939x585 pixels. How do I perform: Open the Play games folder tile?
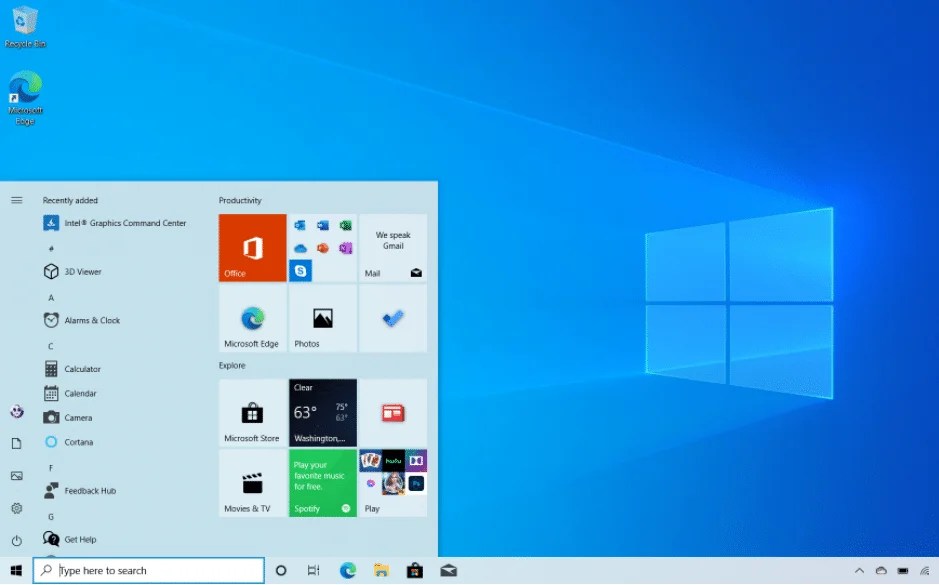393,483
